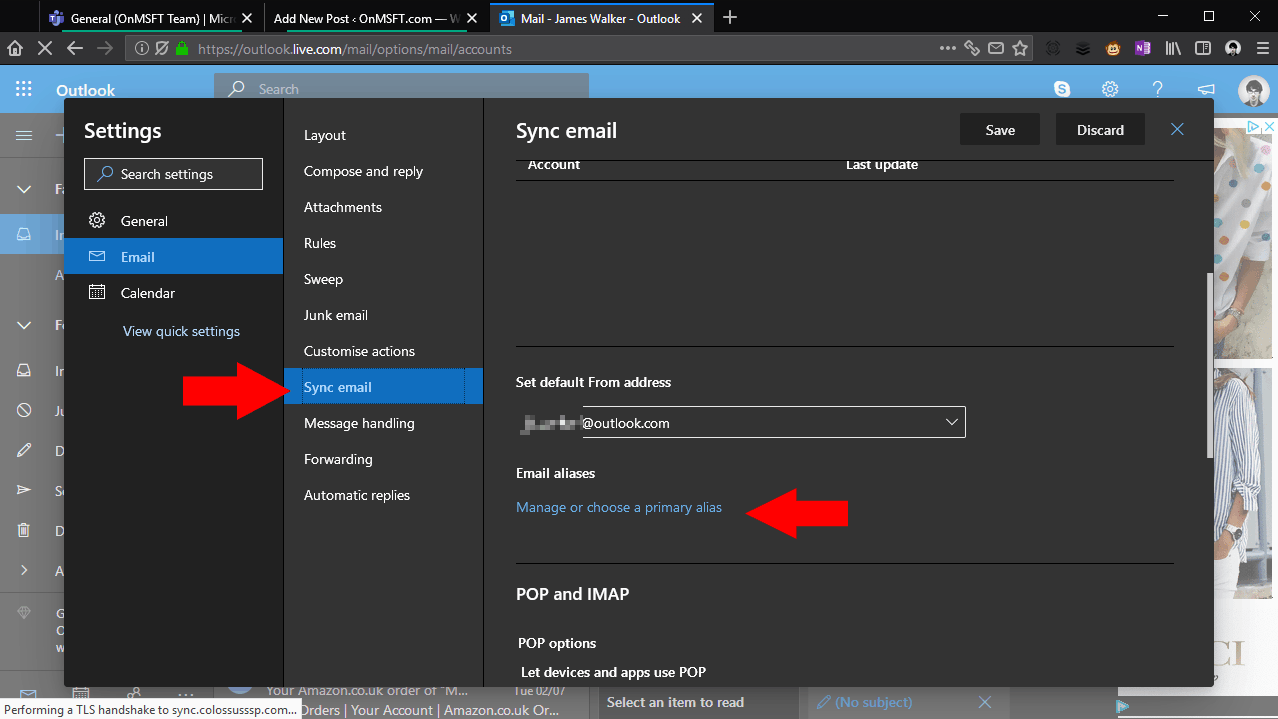Close the (No subject) draft tab
Viewport: 1278px width, 719px height.
click(985, 702)
